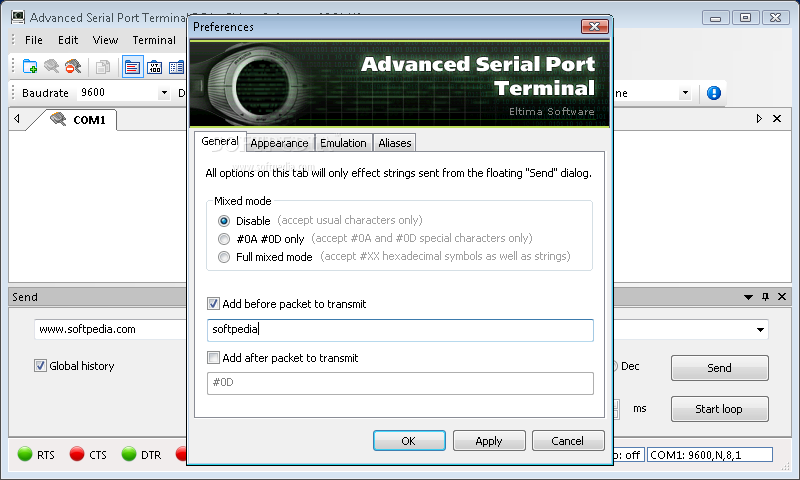
Task: Click the left tab-scroll arrow
Action: [17, 118]
